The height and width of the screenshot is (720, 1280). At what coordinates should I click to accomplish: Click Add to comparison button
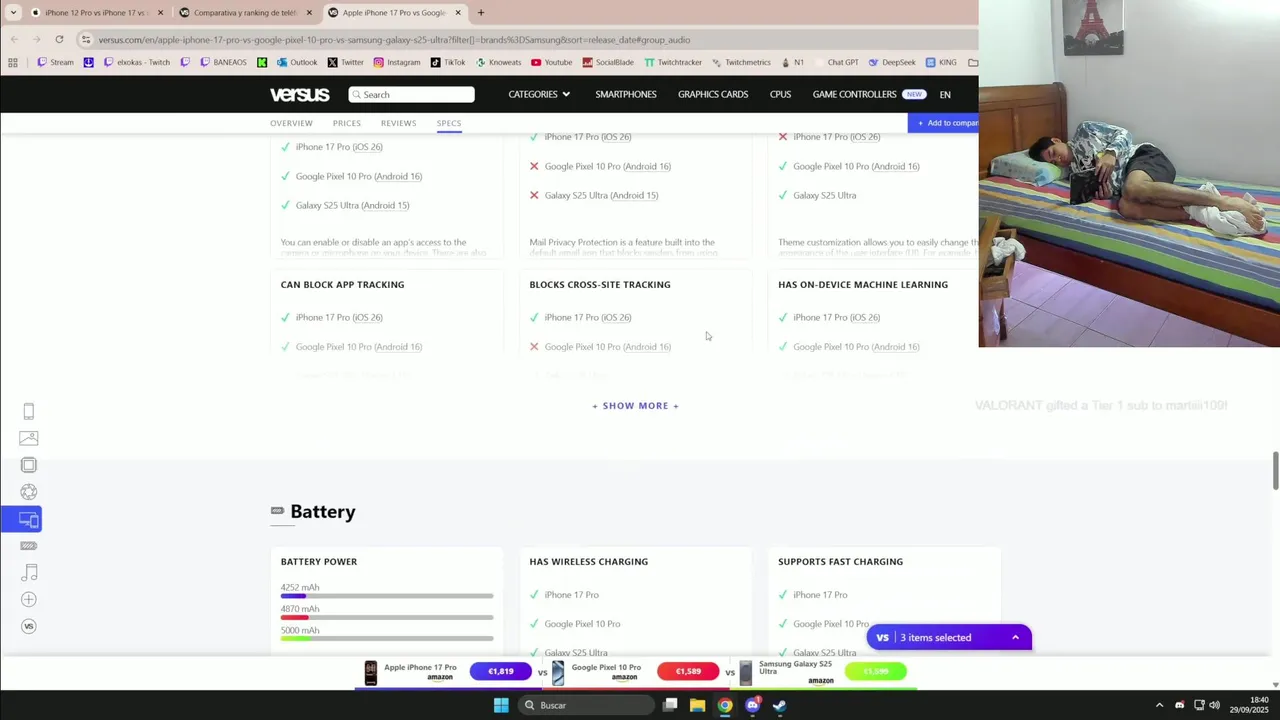pyautogui.click(x=943, y=123)
